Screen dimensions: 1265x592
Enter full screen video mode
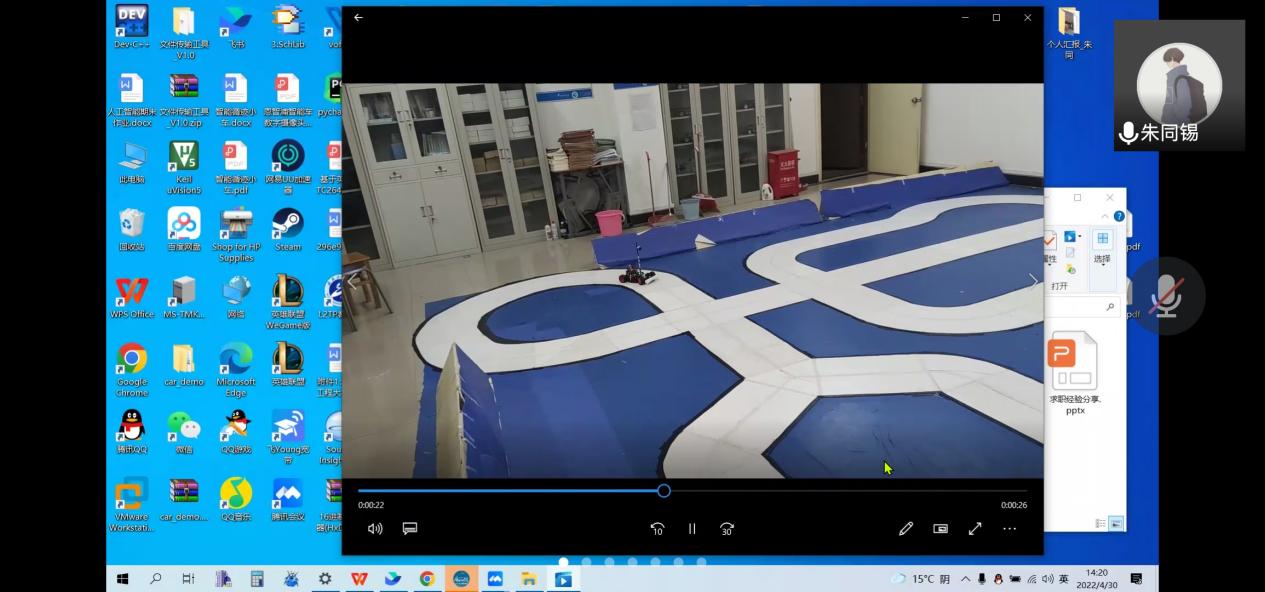(975, 529)
